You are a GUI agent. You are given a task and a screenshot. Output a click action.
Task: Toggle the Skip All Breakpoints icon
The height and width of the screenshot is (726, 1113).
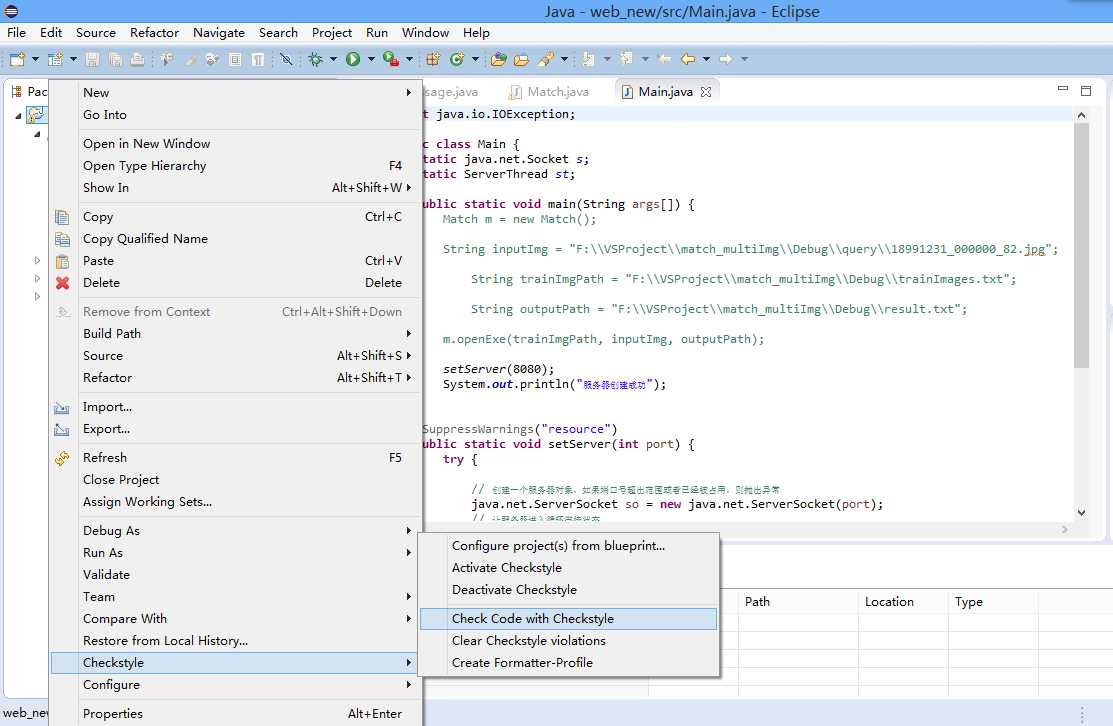click(286, 60)
